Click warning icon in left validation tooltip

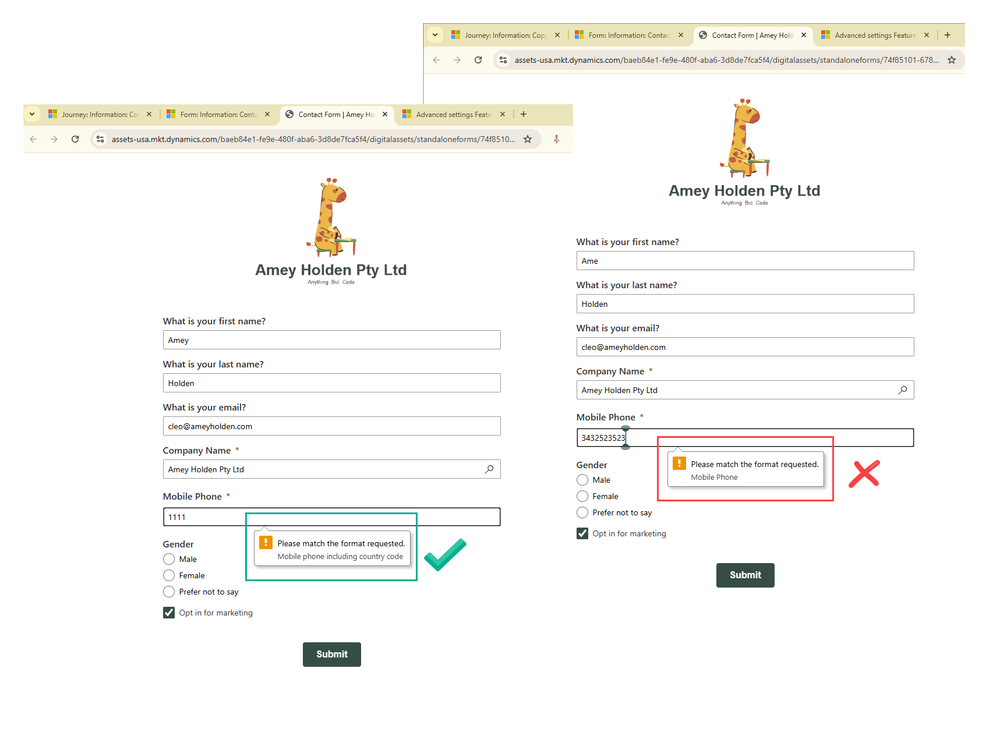point(265,543)
